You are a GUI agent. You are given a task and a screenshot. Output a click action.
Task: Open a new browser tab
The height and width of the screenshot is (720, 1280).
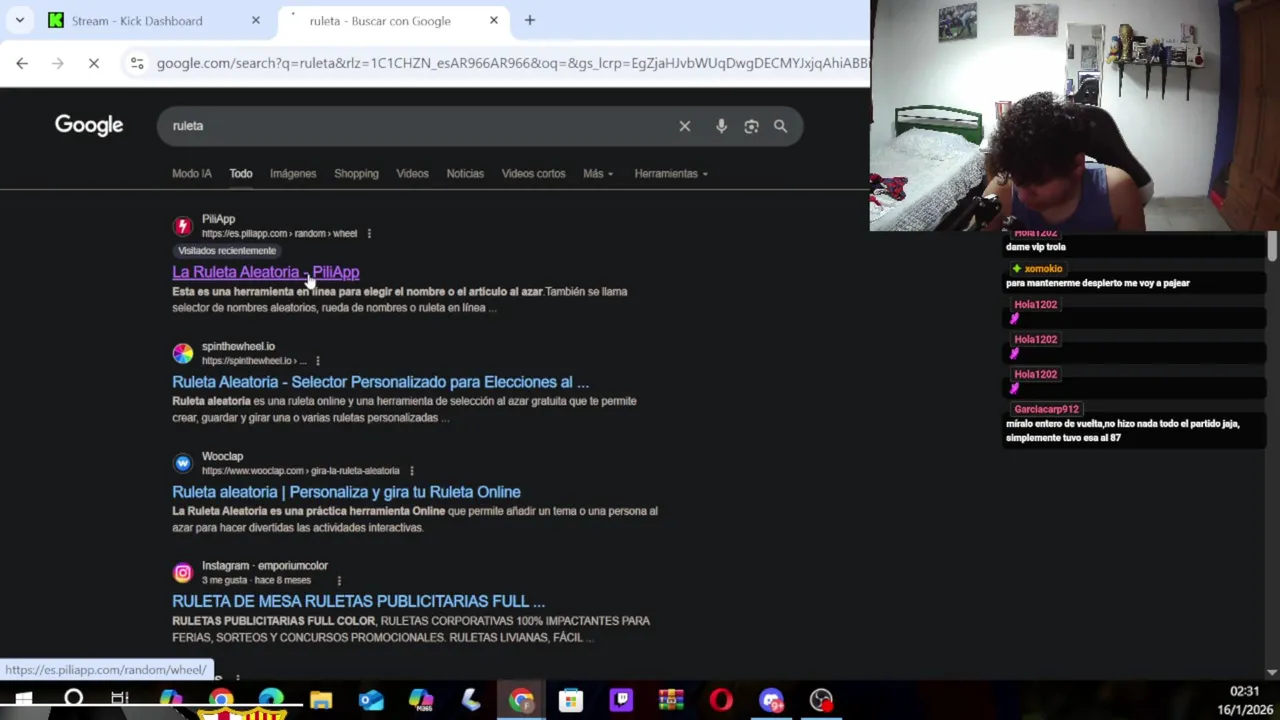click(x=530, y=20)
